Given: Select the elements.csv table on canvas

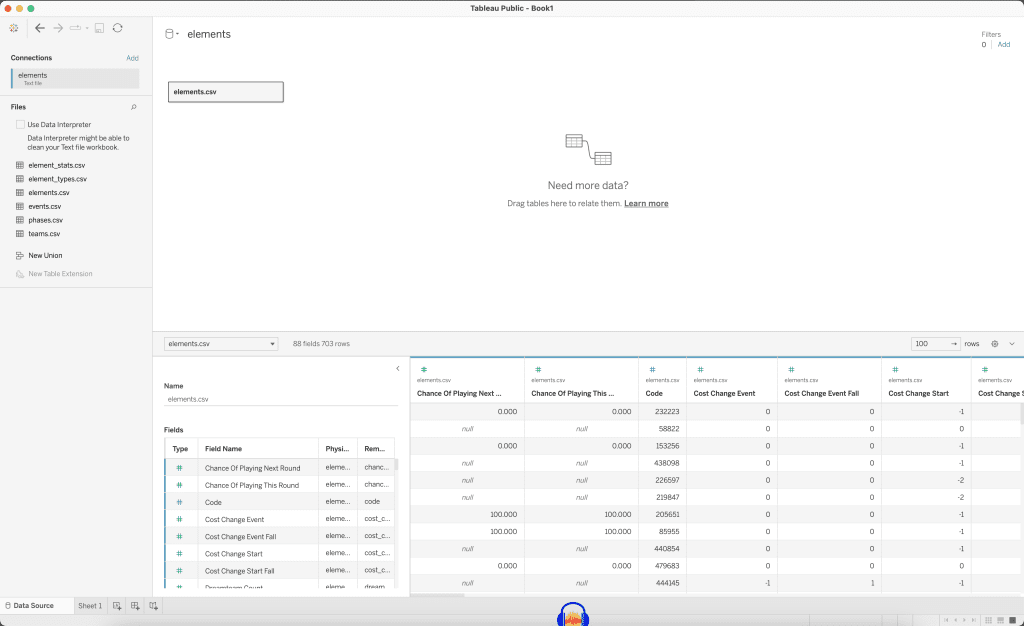Looking at the screenshot, I should [x=226, y=92].
